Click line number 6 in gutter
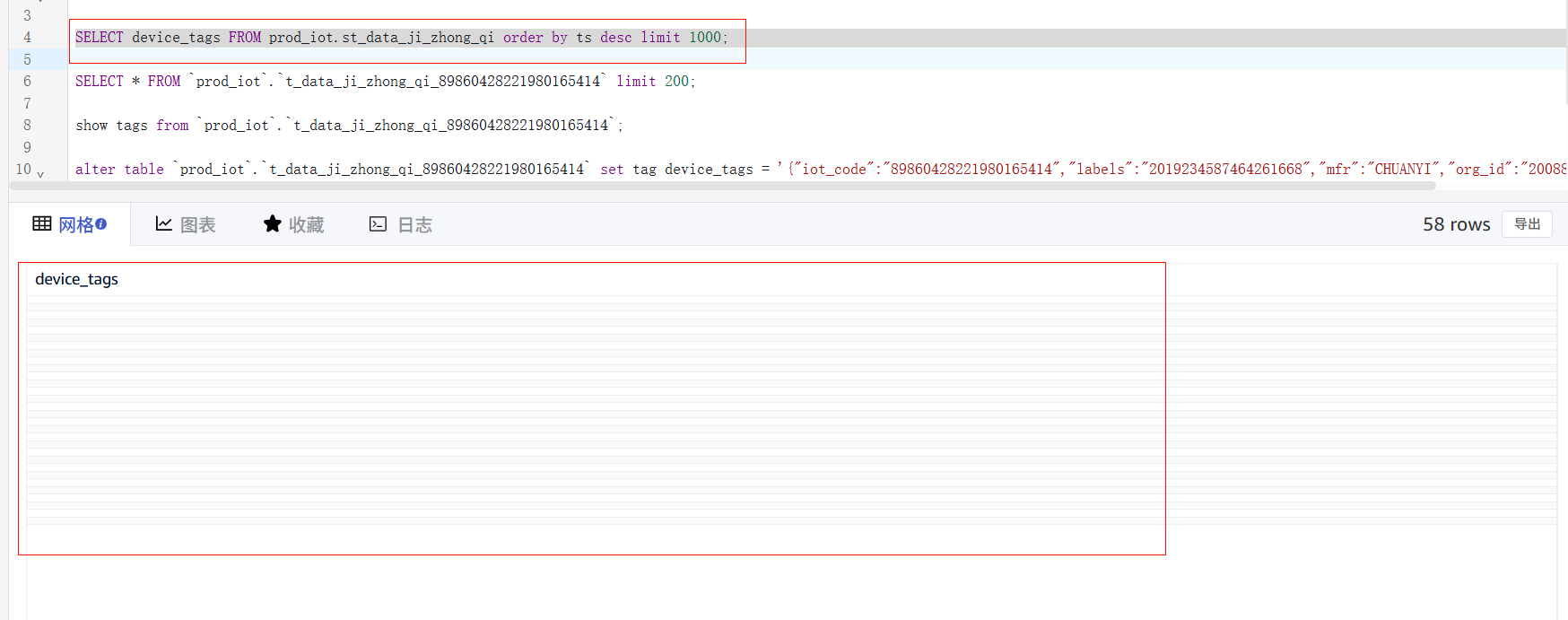The width and height of the screenshot is (1568, 620). click(27, 81)
